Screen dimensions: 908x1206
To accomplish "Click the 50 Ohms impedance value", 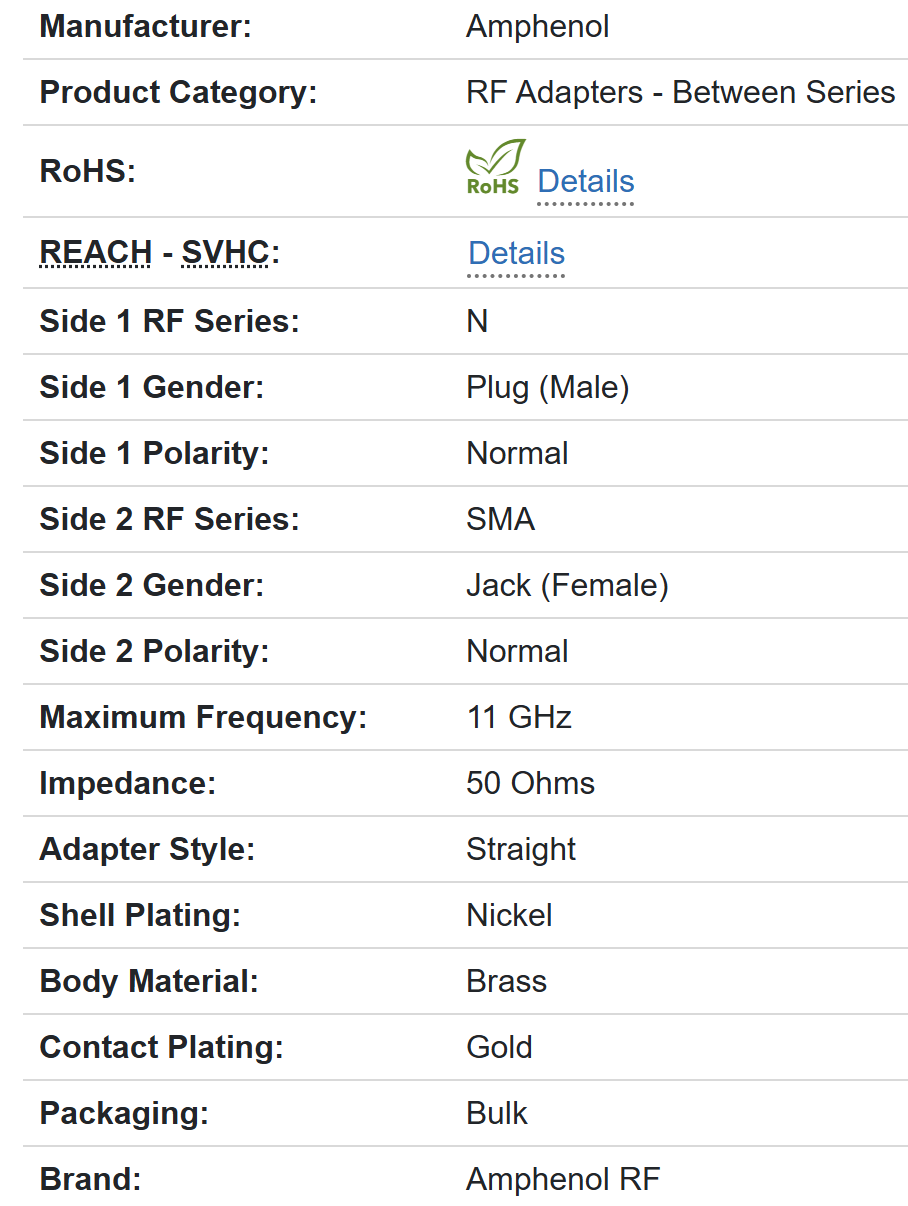I will point(530,784).
